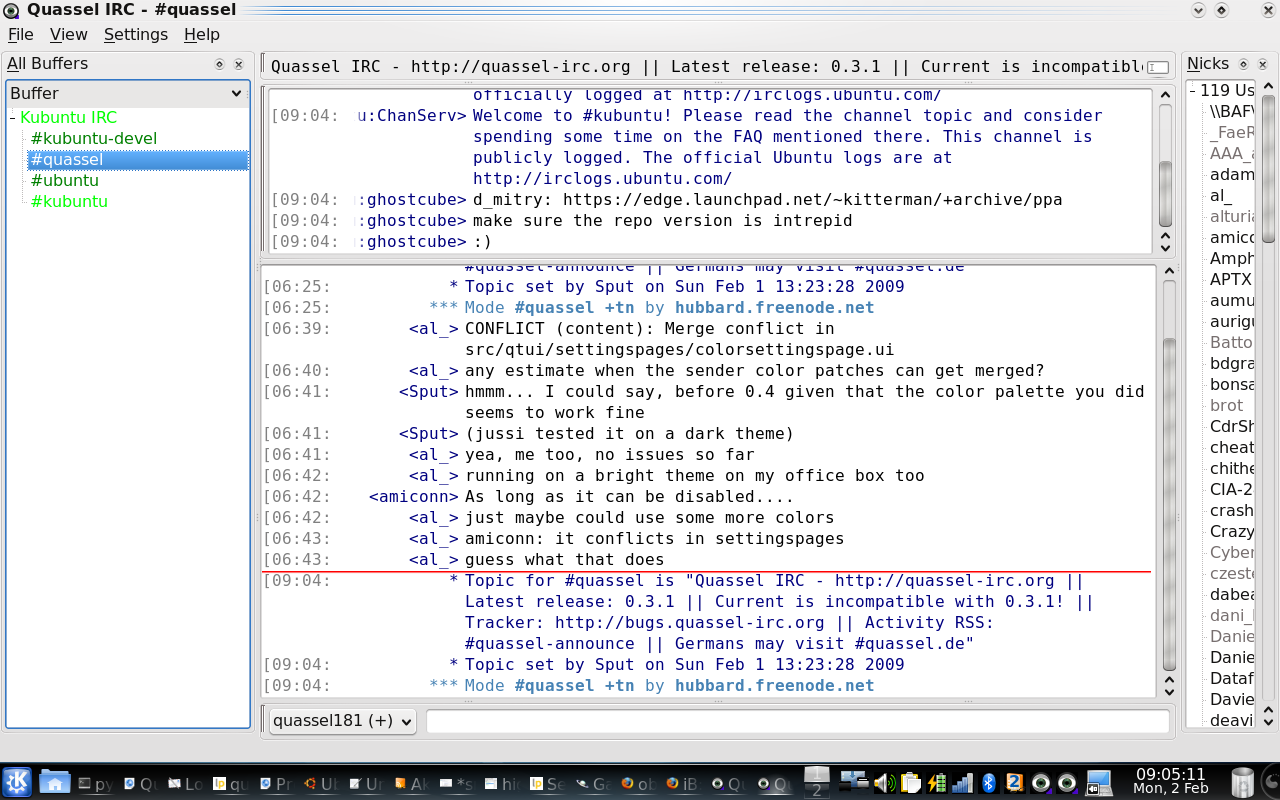Open the Buffer view dropdown
Viewport: 1280px width, 800px height.
(x=127, y=93)
